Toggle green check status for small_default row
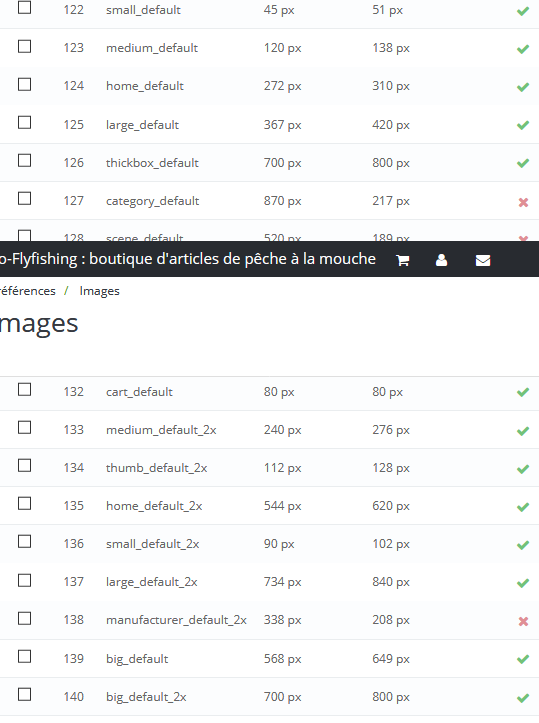Screen dimensions: 539x723 [523, 11]
